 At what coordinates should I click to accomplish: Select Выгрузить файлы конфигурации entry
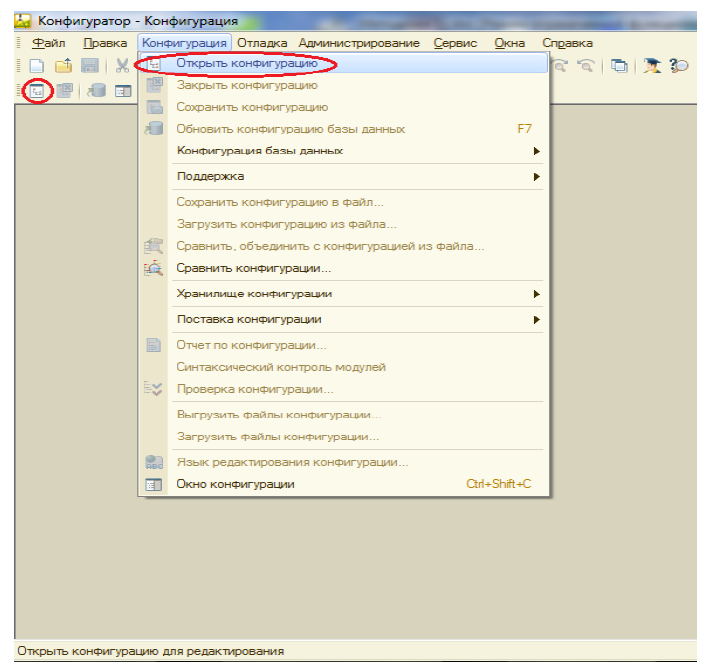click(x=344, y=415)
